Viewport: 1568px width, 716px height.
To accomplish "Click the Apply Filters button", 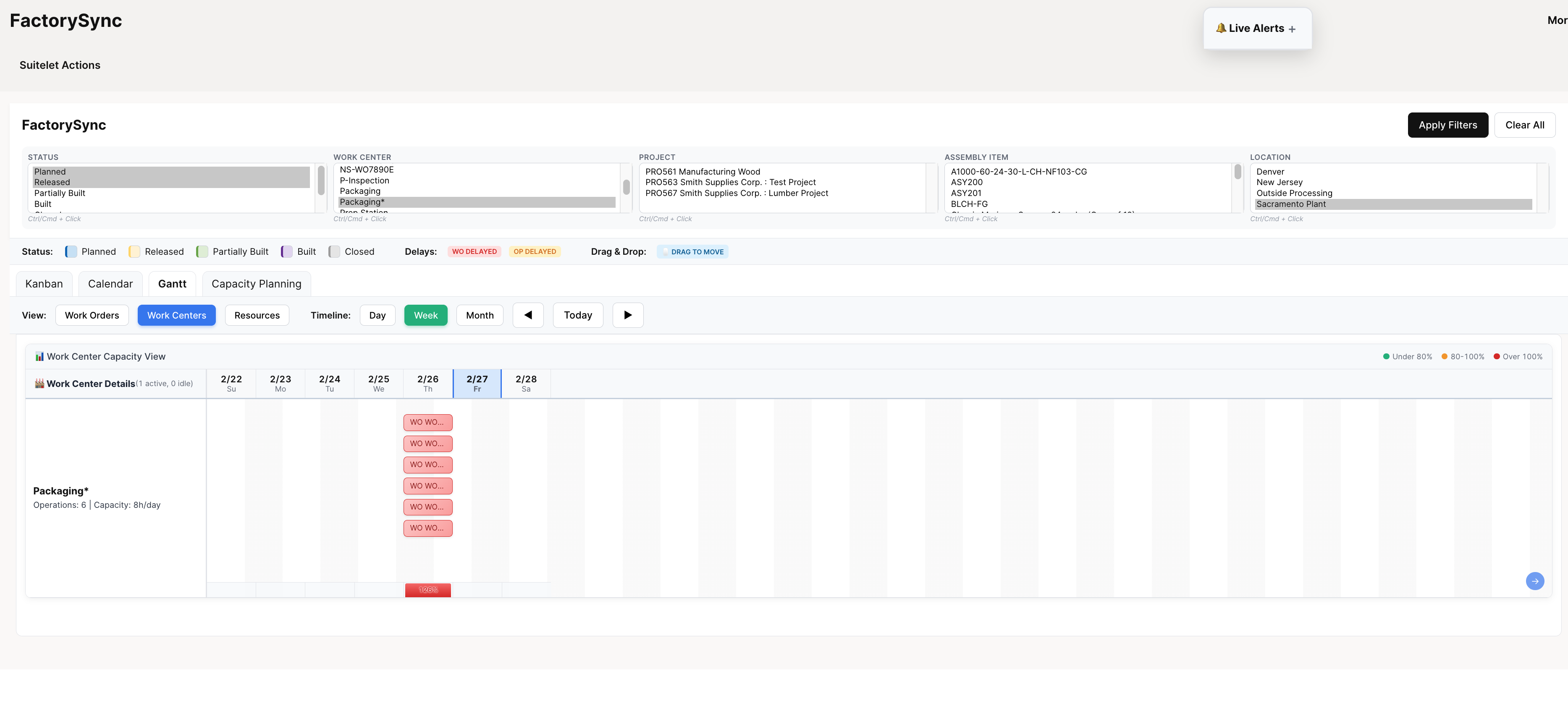I will pyautogui.click(x=1447, y=125).
